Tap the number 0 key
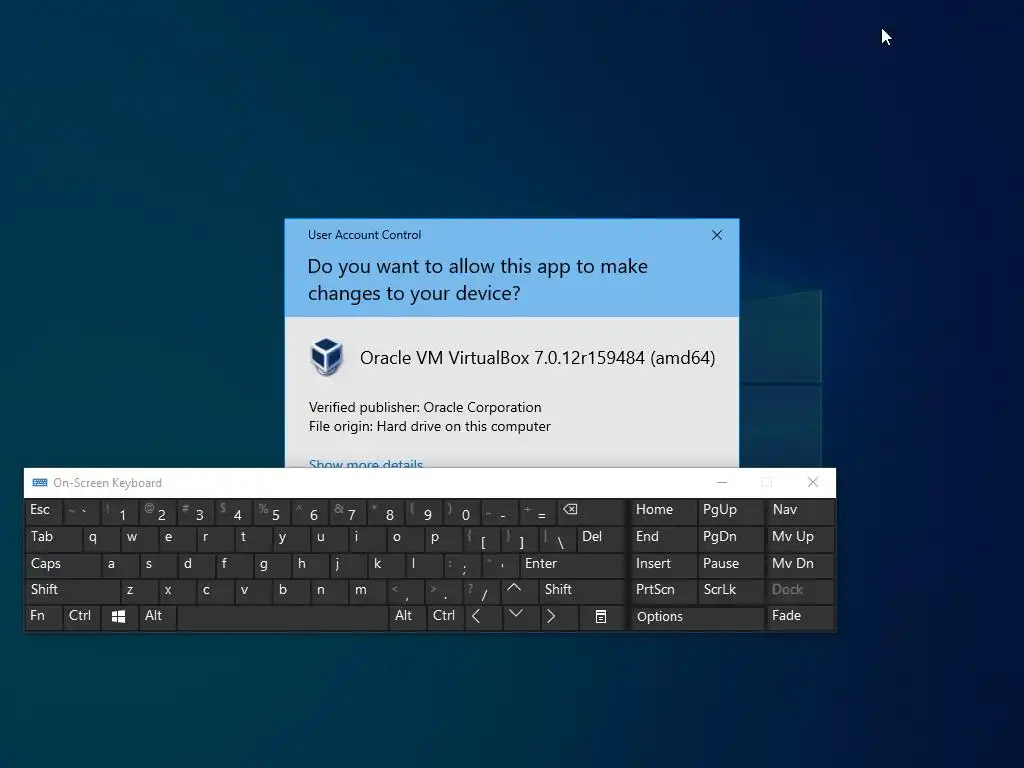The height and width of the screenshot is (768, 1024). click(x=462, y=513)
